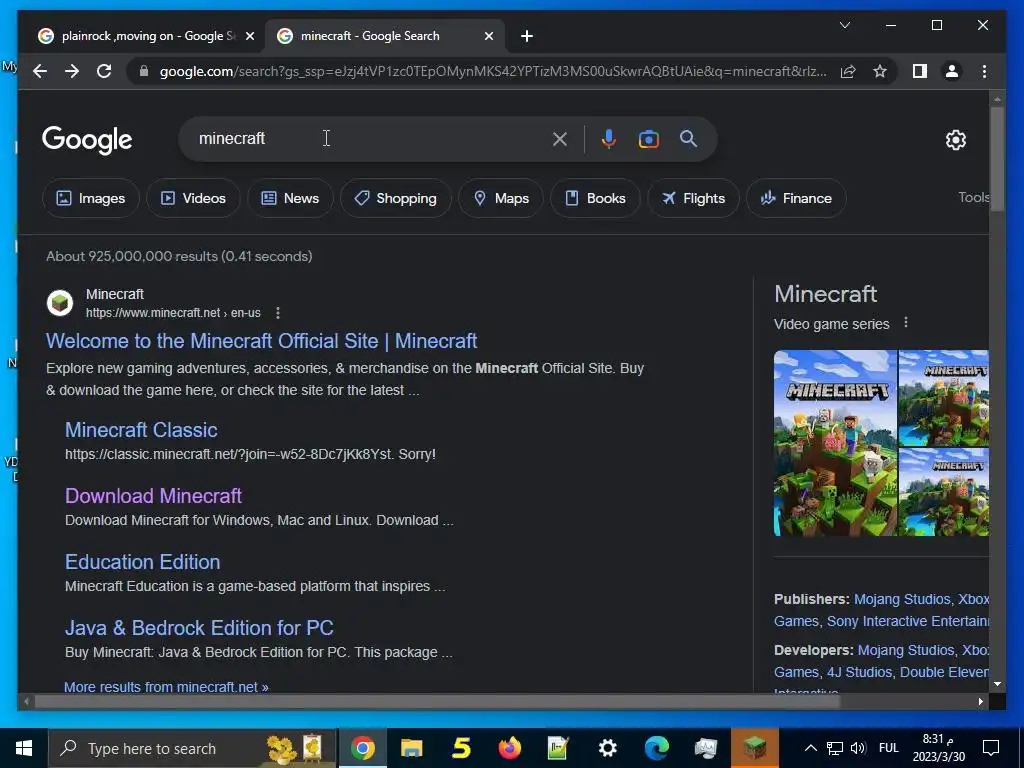Open the Double Eleven developer link
Viewport: 1024px width, 768px height.
(944, 672)
